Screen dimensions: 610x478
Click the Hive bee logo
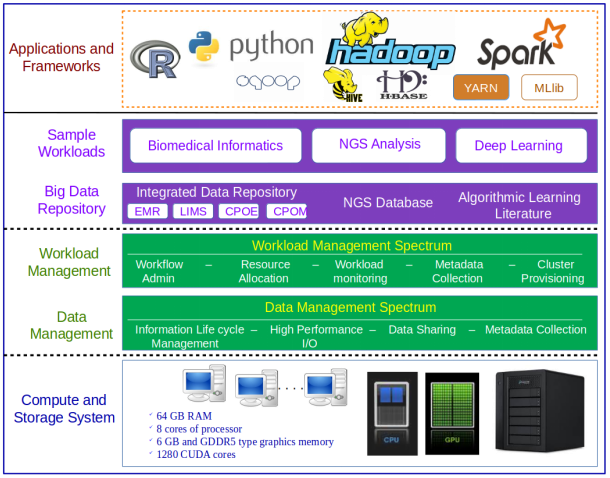[x=343, y=84]
